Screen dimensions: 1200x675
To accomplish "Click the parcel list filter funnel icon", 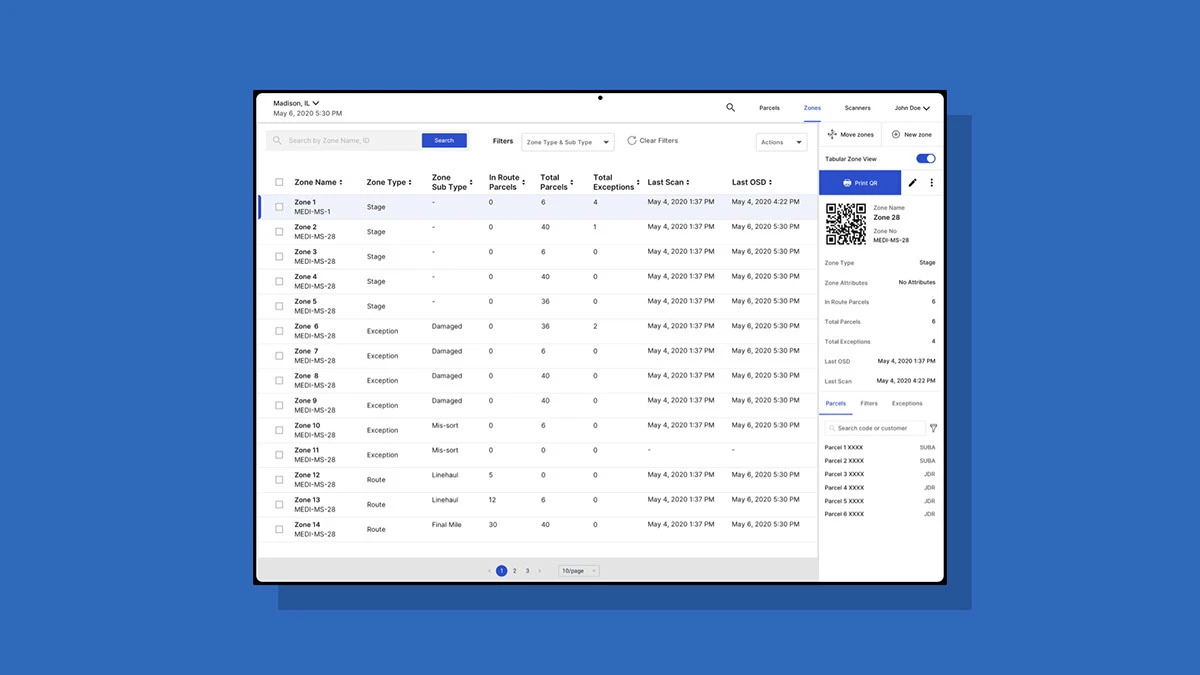I will pyautogui.click(x=933, y=428).
